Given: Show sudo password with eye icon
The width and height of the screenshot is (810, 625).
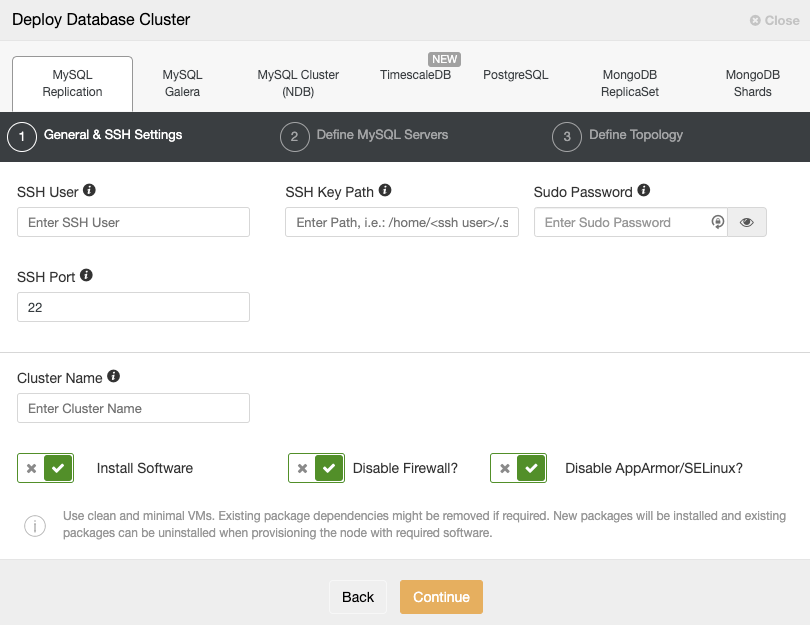Looking at the screenshot, I should (746, 222).
